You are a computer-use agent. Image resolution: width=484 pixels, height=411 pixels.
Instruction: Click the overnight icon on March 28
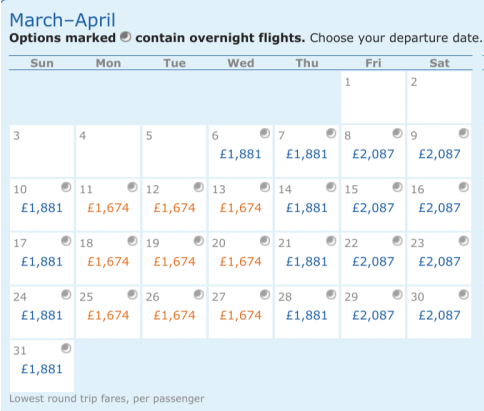point(331,295)
